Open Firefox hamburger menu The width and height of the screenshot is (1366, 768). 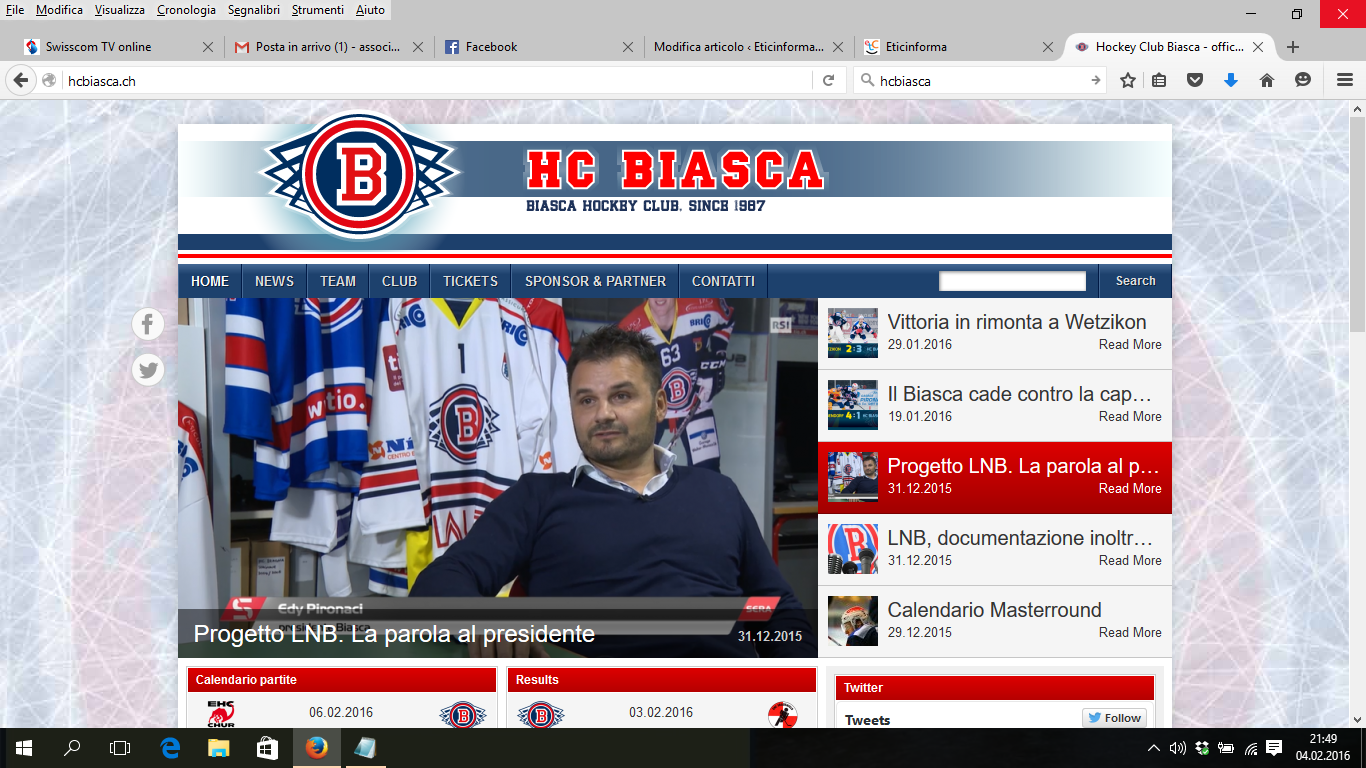click(x=1345, y=81)
